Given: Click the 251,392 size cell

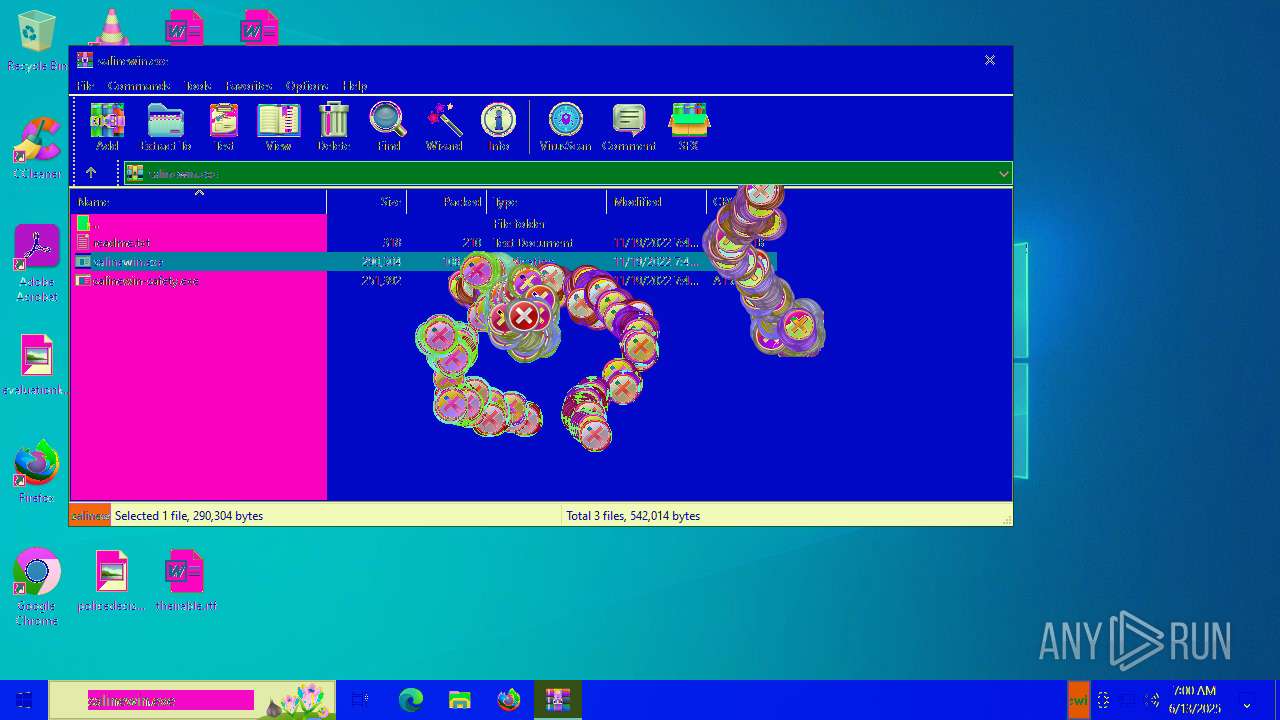Looking at the screenshot, I should (x=381, y=281).
